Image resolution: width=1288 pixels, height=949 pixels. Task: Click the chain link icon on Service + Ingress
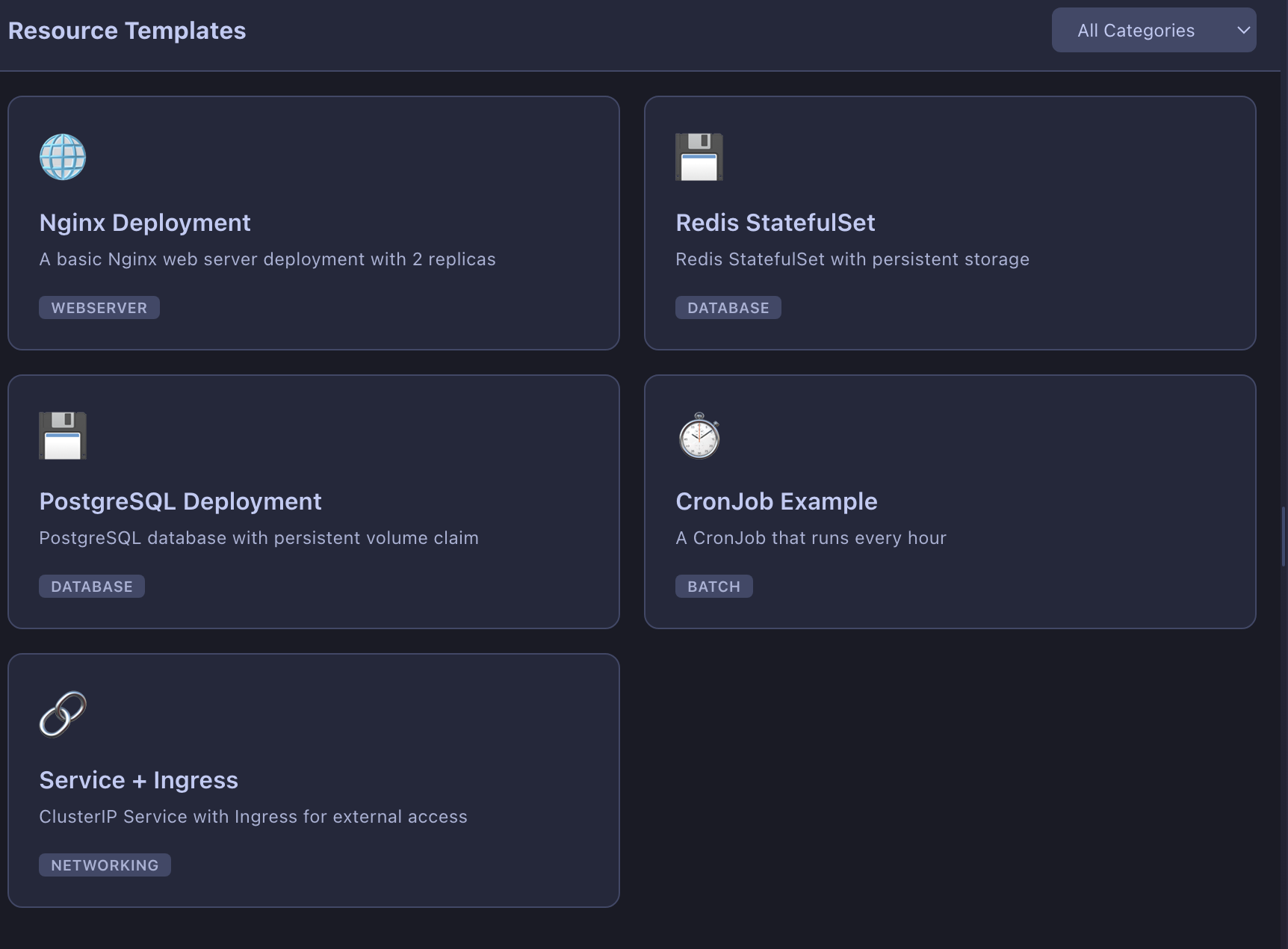pos(63,714)
